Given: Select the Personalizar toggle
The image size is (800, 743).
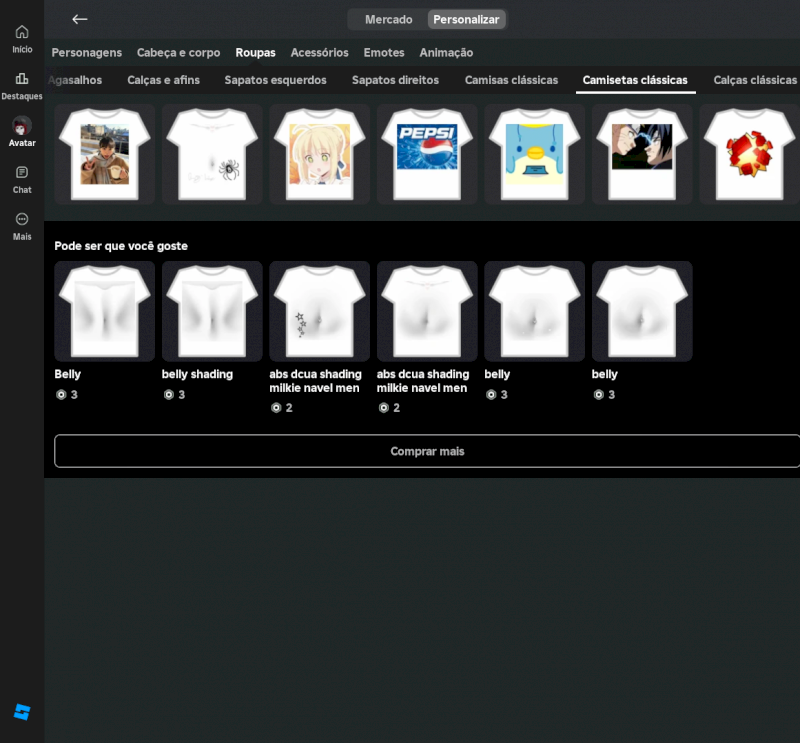Looking at the screenshot, I should 466,19.
